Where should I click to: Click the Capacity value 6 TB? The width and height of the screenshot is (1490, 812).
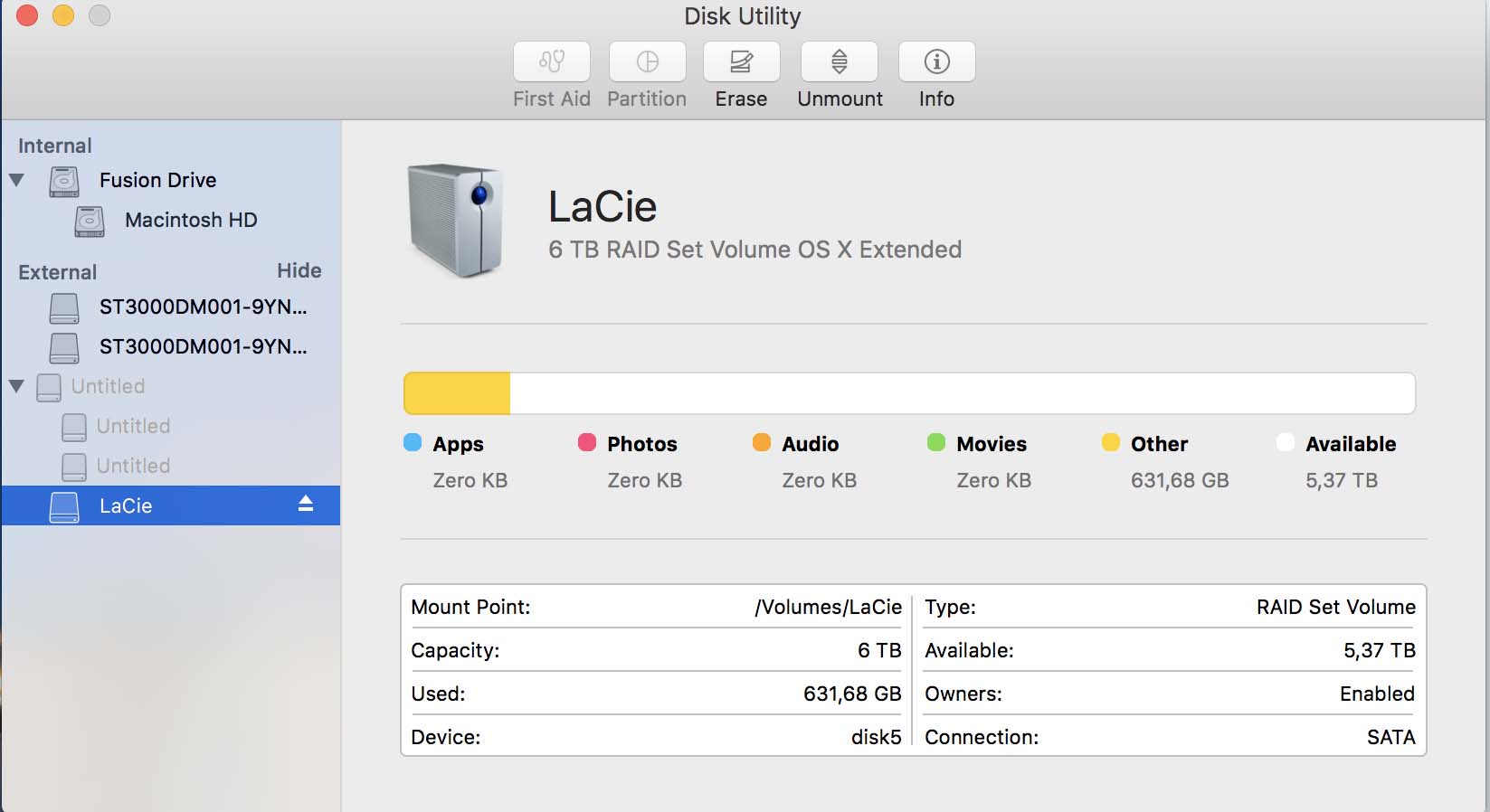[879, 650]
